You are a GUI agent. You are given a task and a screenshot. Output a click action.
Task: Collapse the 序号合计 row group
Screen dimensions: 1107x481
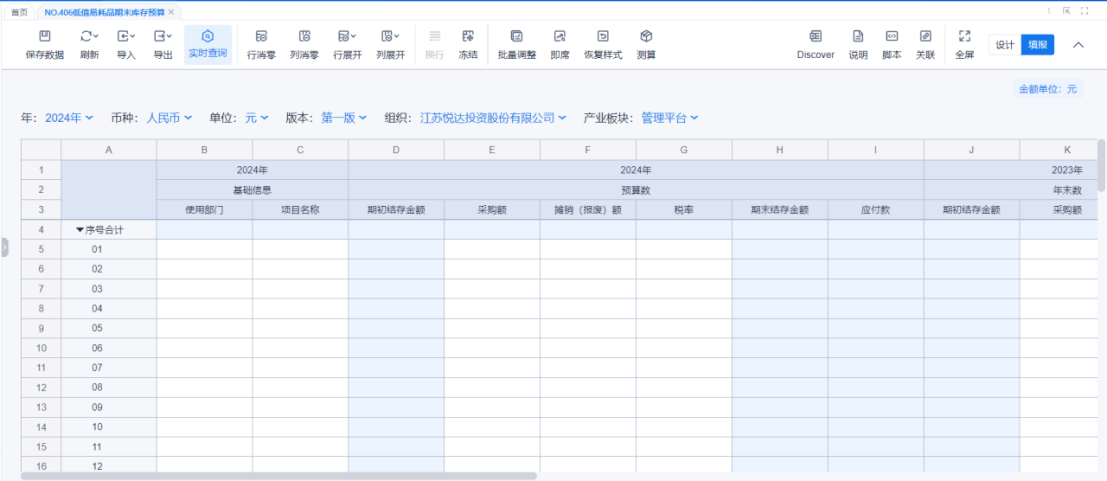(81, 230)
